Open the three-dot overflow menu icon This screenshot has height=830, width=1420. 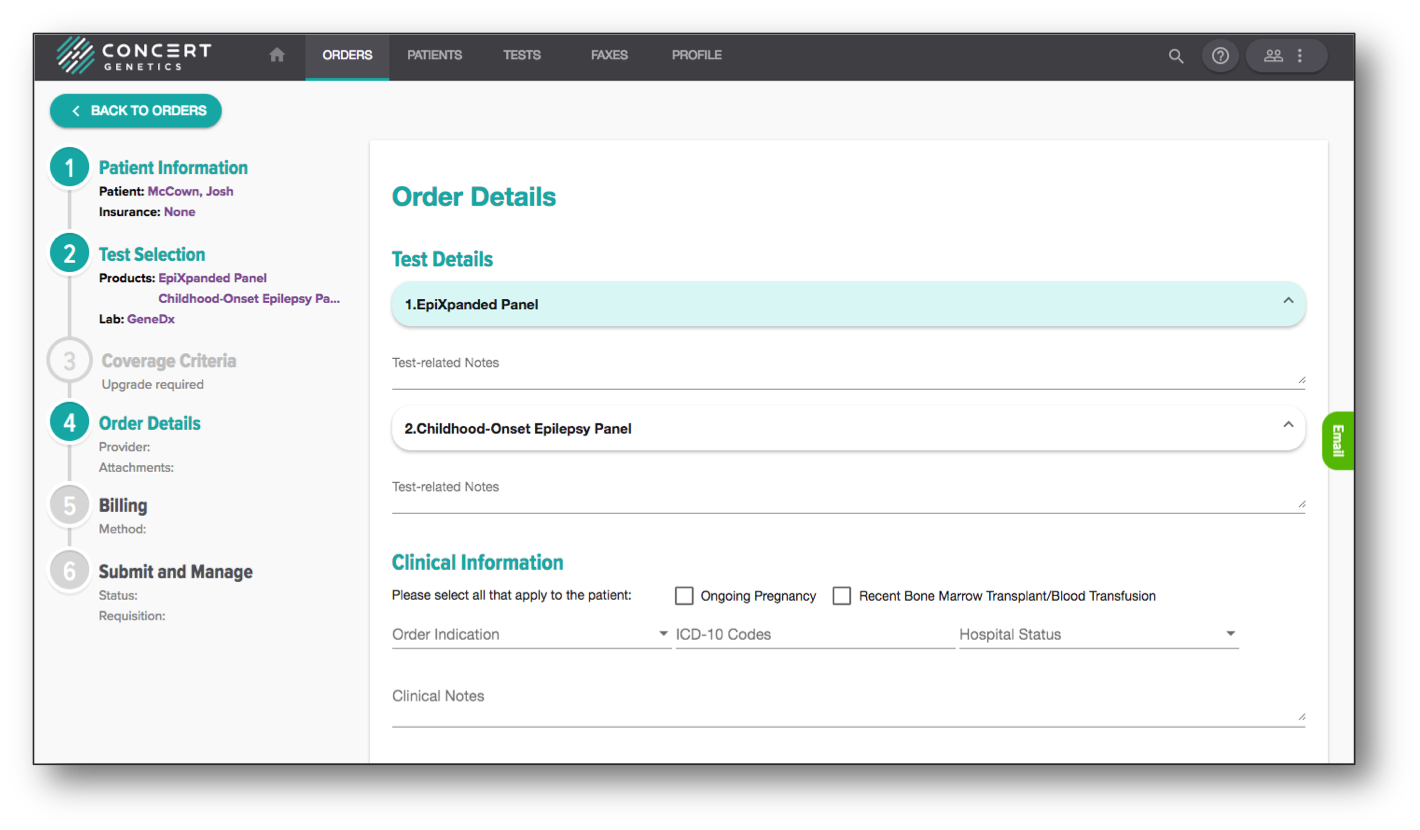tap(1302, 55)
